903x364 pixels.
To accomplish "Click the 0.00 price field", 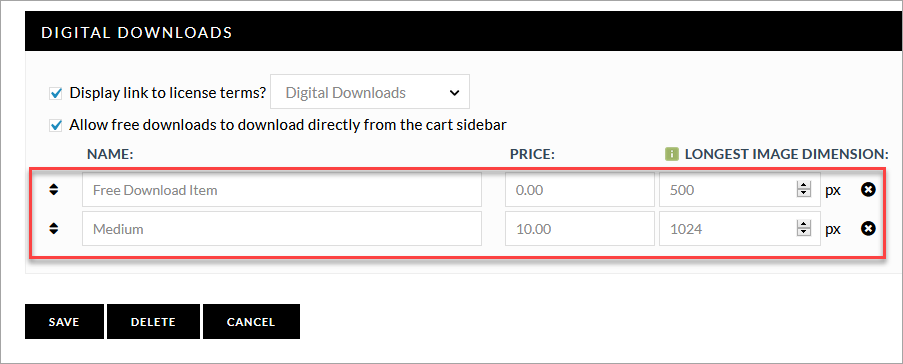I will coord(579,189).
